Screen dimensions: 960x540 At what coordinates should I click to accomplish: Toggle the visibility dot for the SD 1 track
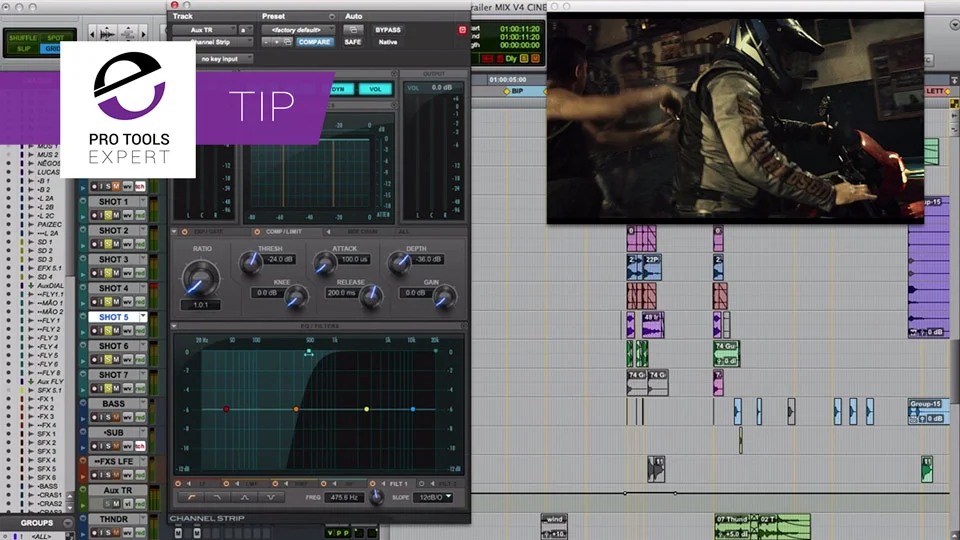9,242
